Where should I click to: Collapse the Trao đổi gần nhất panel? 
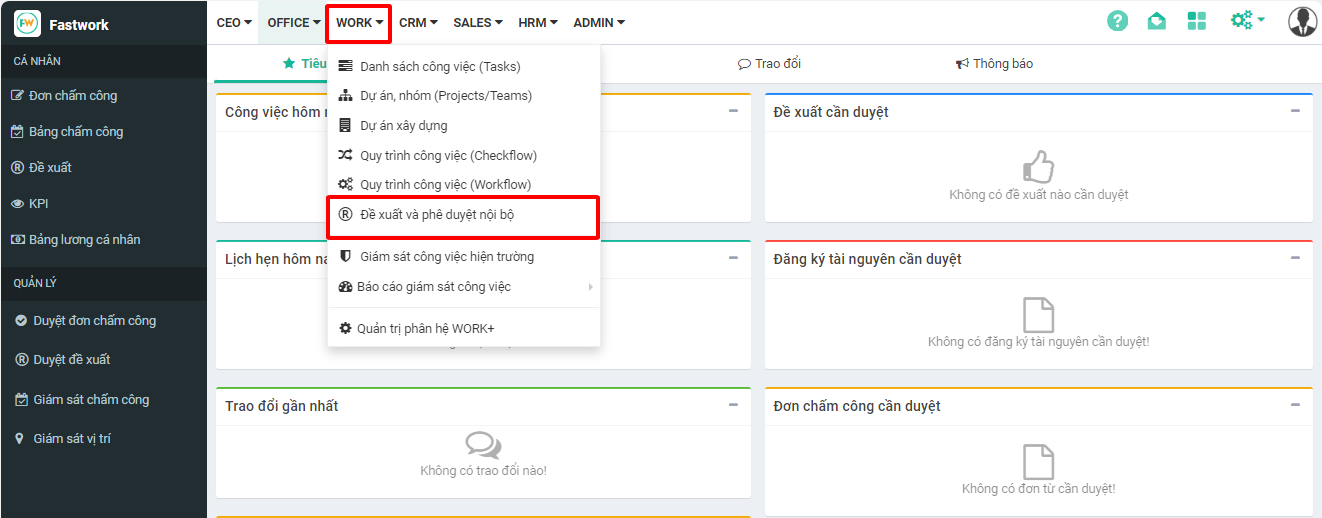(x=733, y=405)
